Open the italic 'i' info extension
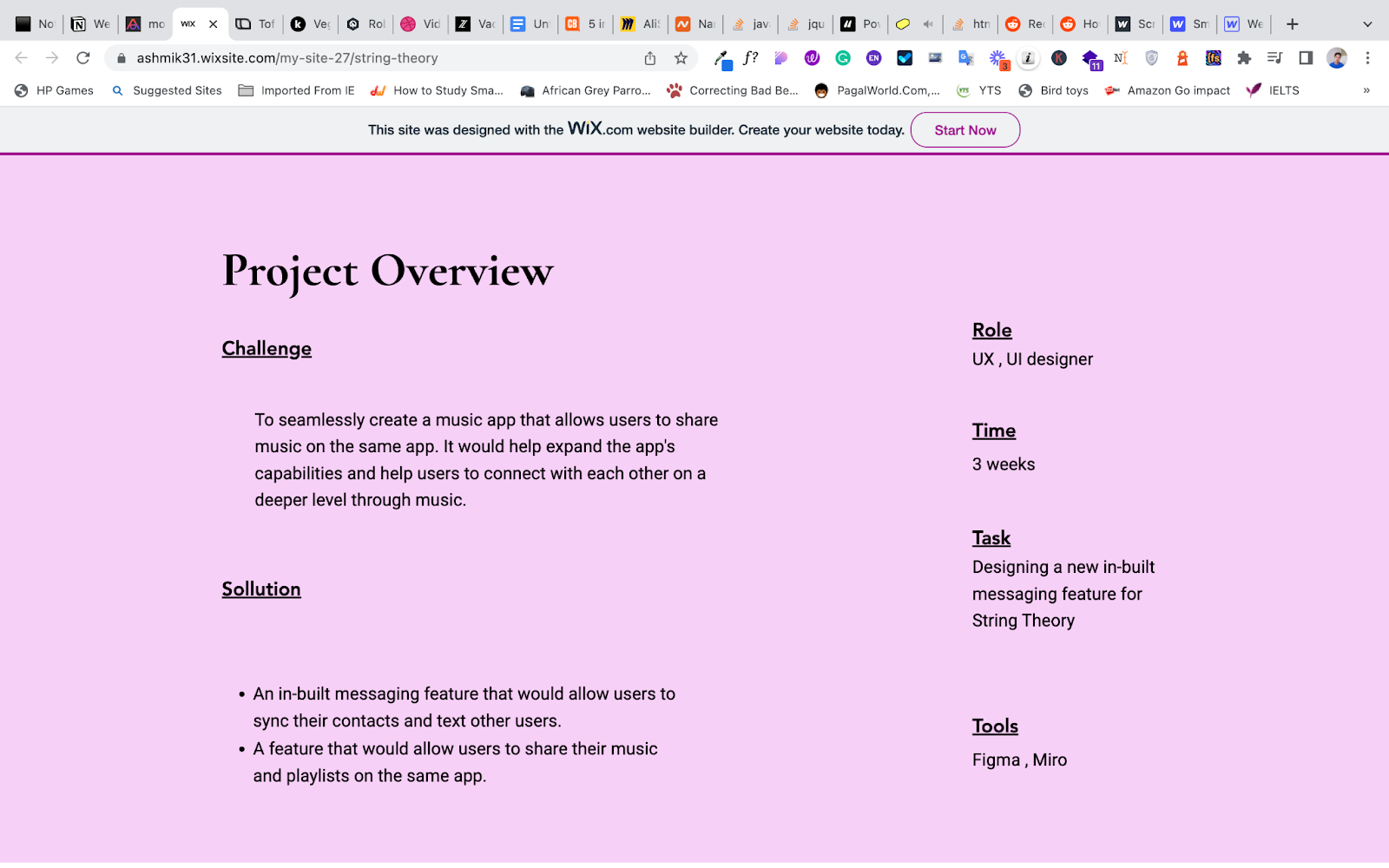1389x868 pixels. click(1028, 58)
